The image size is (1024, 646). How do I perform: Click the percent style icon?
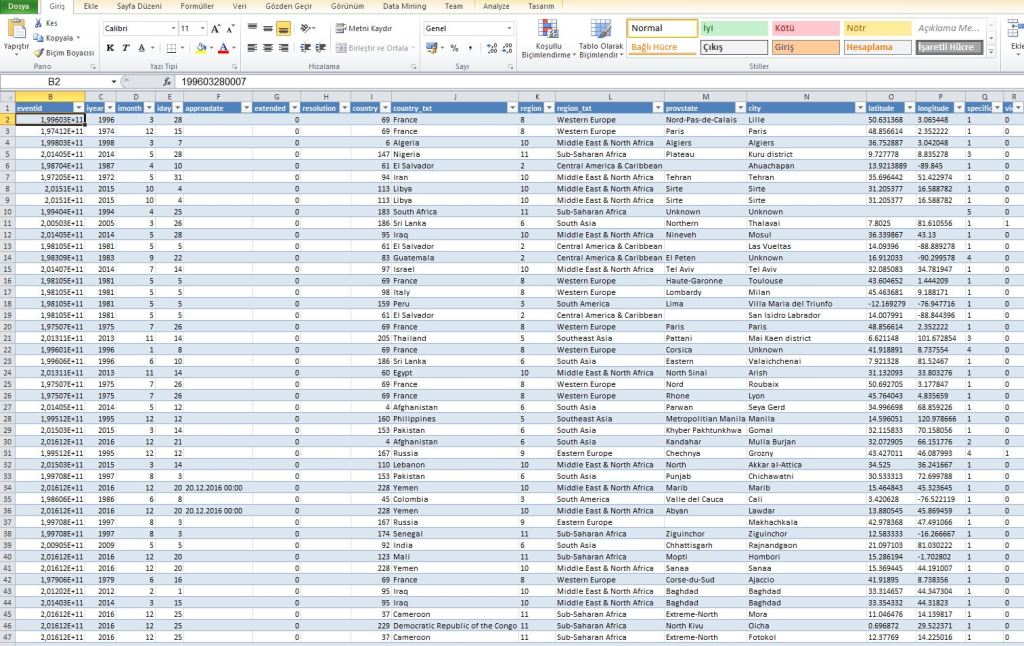point(454,48)
